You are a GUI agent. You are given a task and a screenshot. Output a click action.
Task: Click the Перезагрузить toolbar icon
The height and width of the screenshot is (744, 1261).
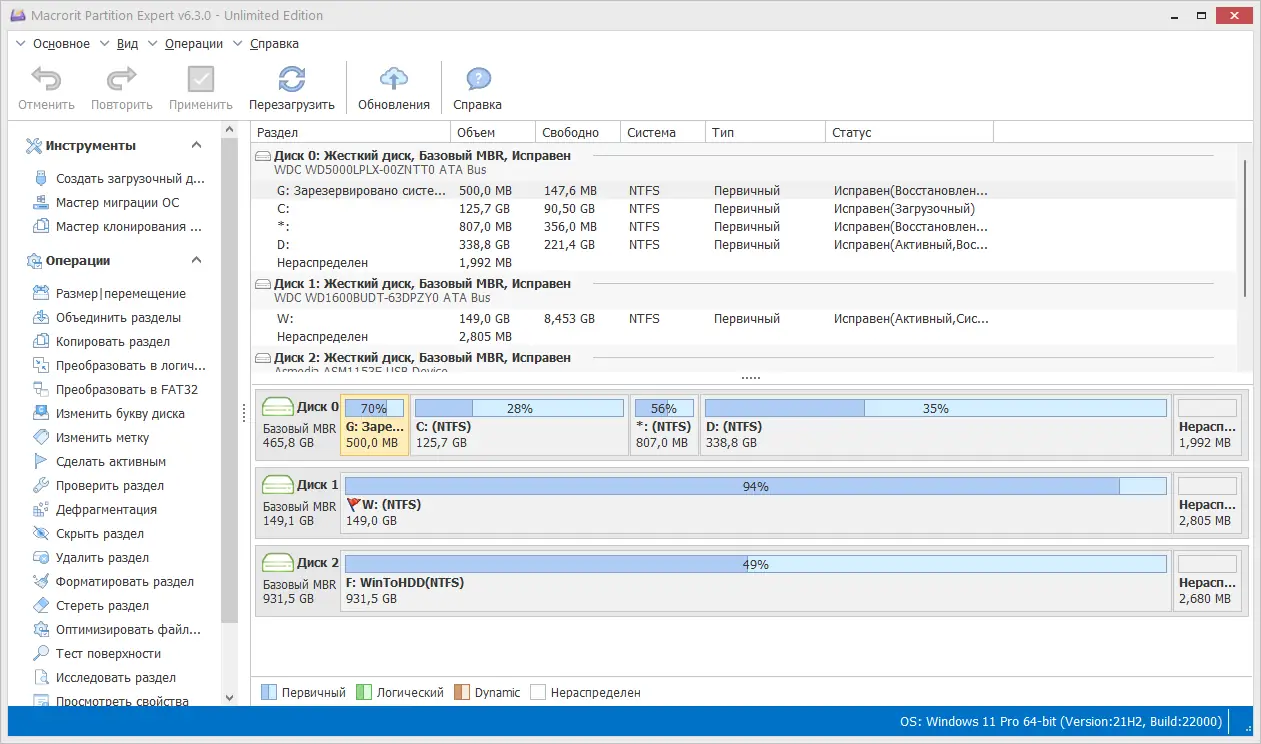tap(291, 87)
